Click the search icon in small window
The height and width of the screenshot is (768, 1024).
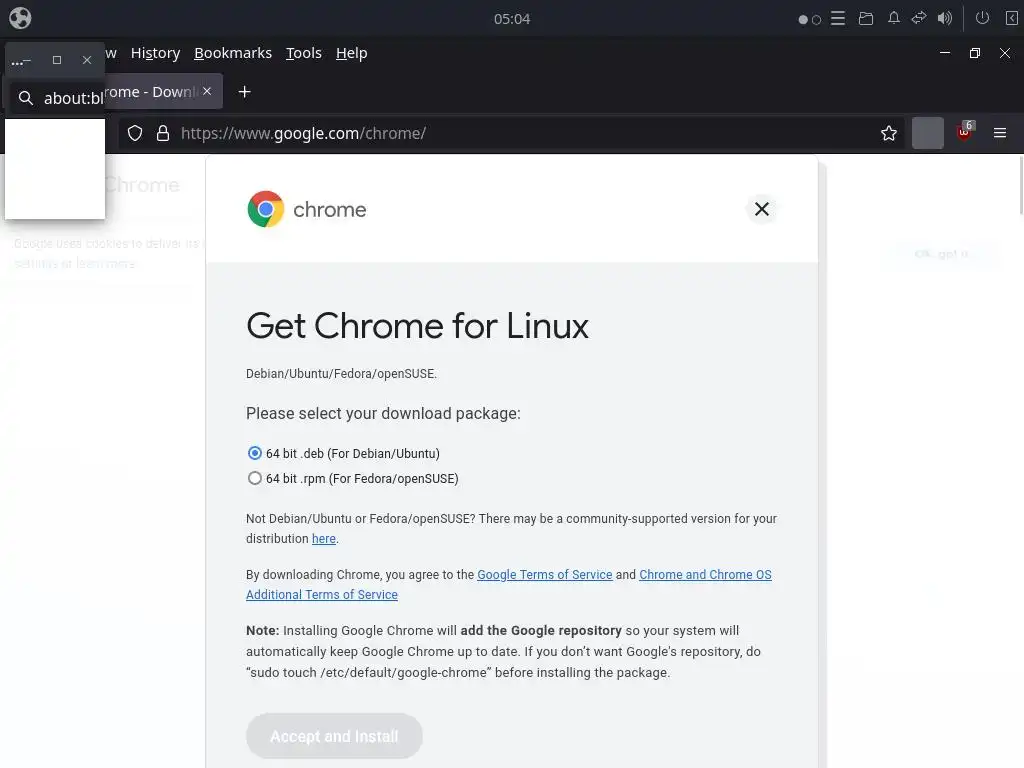pos(25,98)
